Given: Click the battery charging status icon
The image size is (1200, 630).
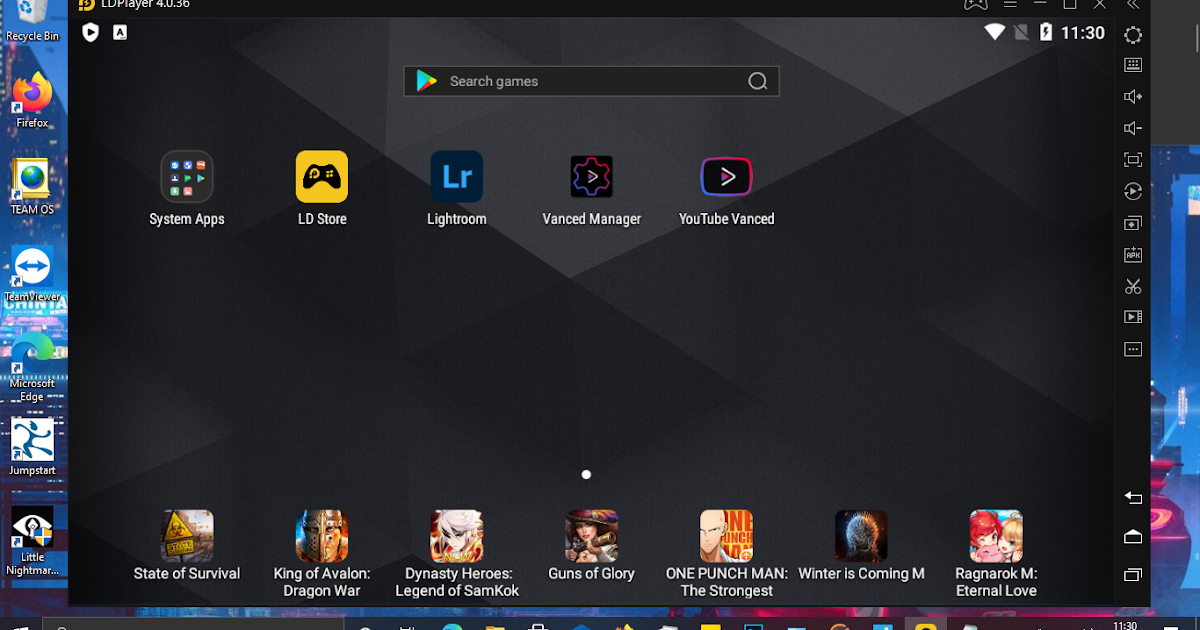Looking at the screenshot, I should pyautogui.click(x=1046, y=32).
